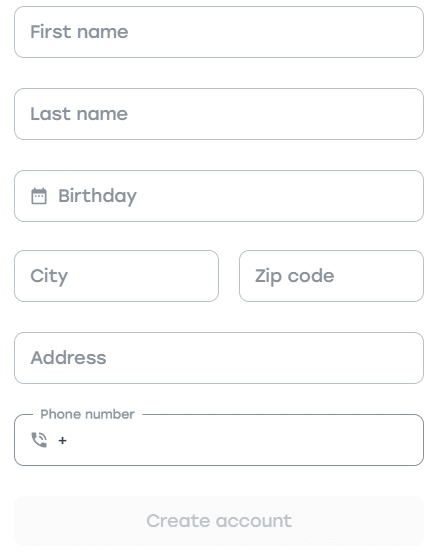Click empty area right of the plus prefix
430x555 pixels.
click(x=244, y=440)
